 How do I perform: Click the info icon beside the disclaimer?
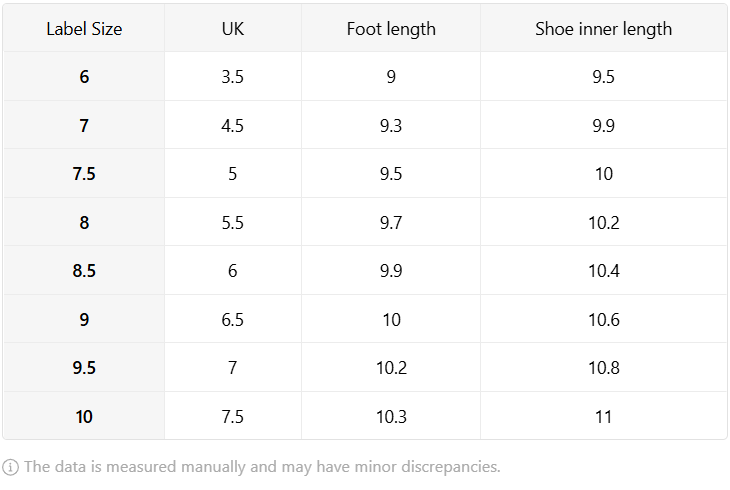10,467
